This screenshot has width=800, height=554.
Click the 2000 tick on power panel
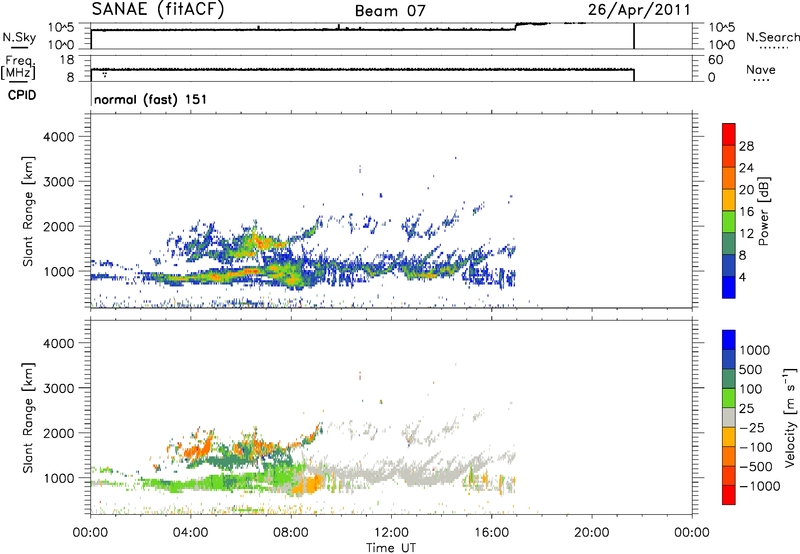[58, 226]
